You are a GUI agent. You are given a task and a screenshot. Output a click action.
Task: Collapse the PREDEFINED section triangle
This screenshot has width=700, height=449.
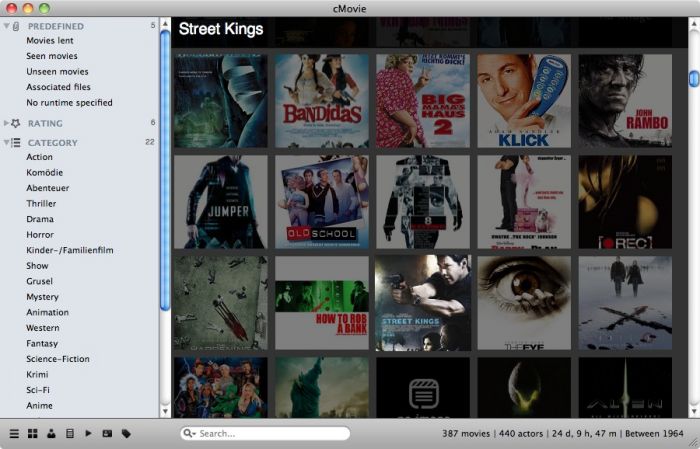coord(6,26)
